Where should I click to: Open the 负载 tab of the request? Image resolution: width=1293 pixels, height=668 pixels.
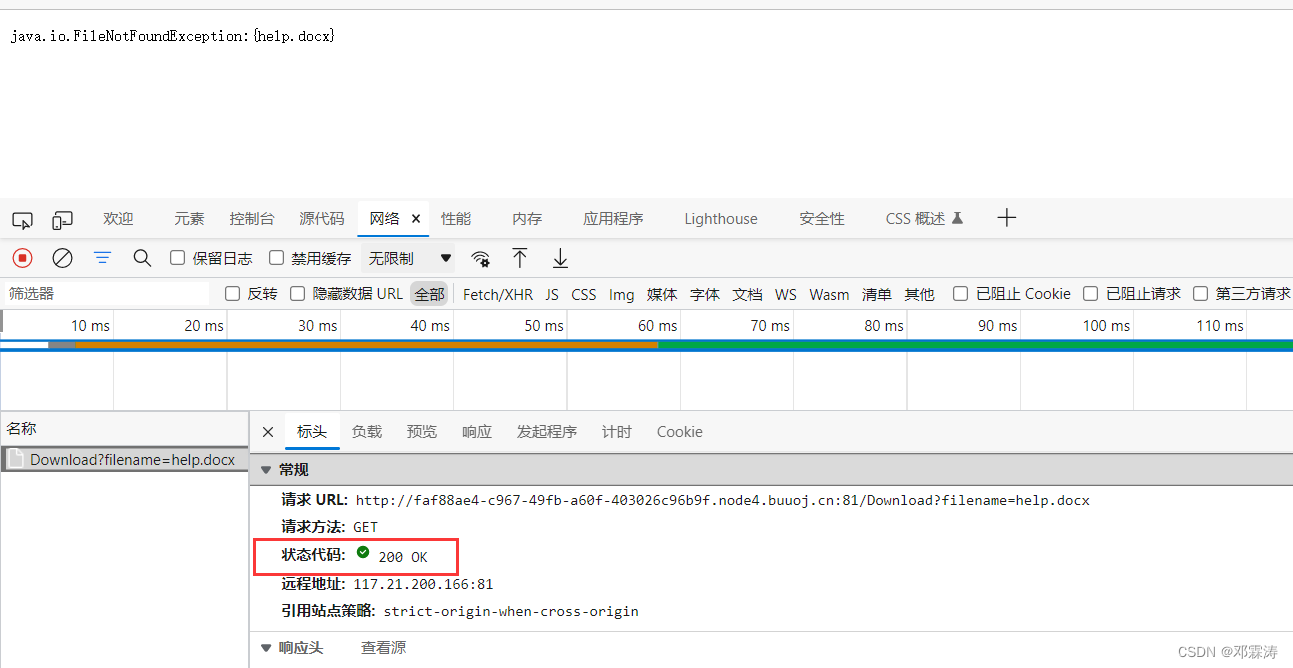[366, 431]
